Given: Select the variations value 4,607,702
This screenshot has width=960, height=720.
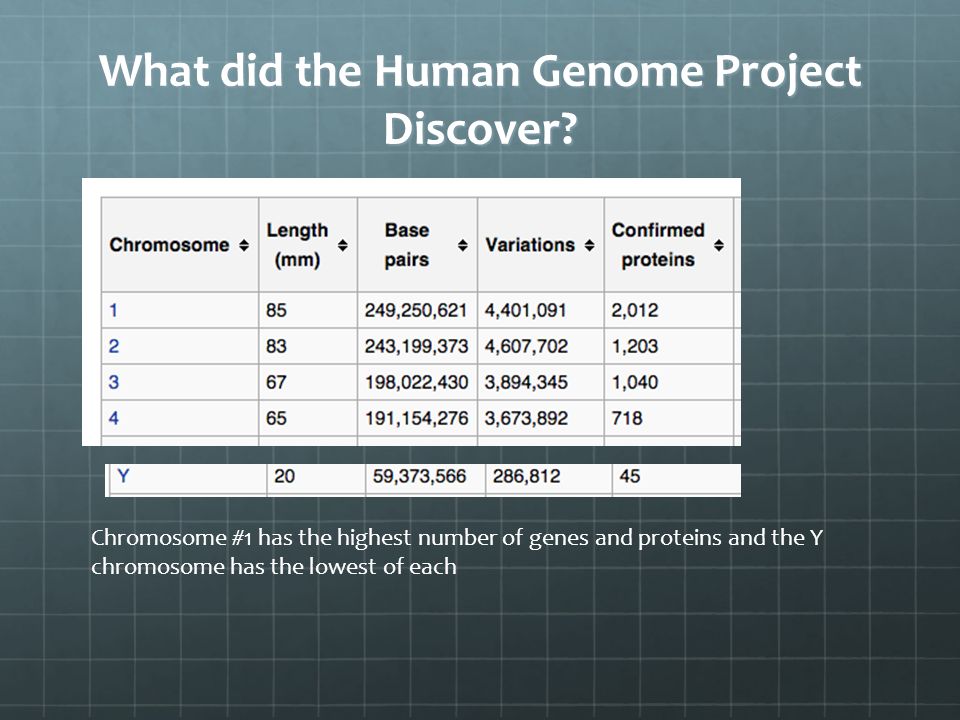Looking at the screenshot, I should [x=527, y=347].
